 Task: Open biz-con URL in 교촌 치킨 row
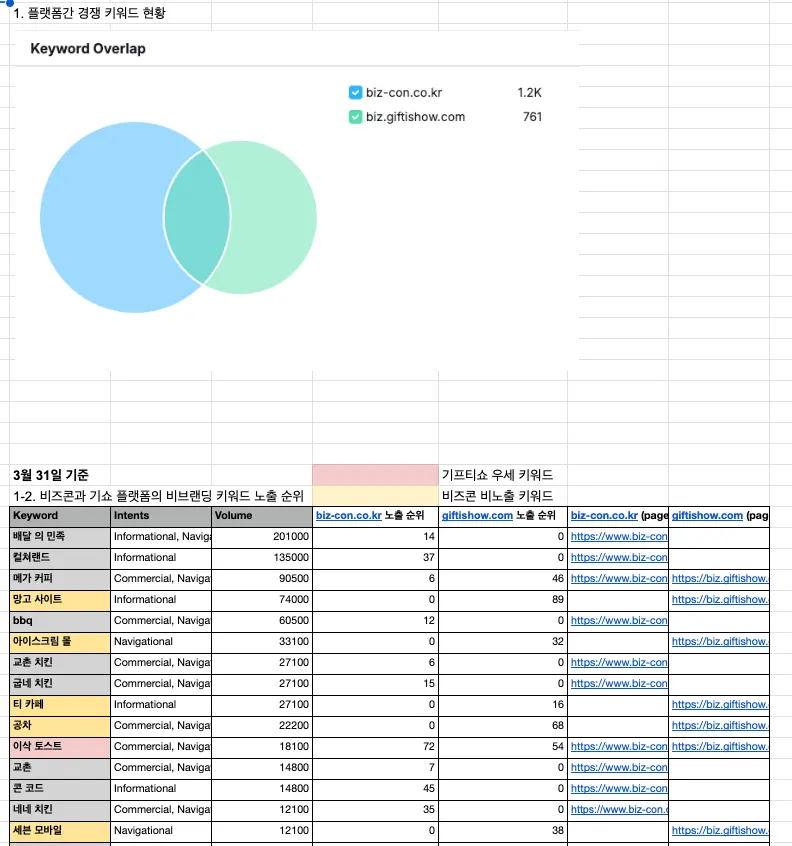619,663
